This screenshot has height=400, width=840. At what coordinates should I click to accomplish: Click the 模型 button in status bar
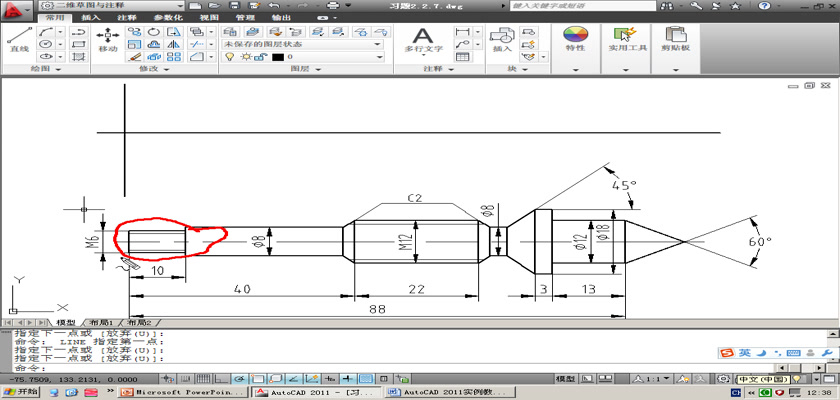click(x=565, y=379)
